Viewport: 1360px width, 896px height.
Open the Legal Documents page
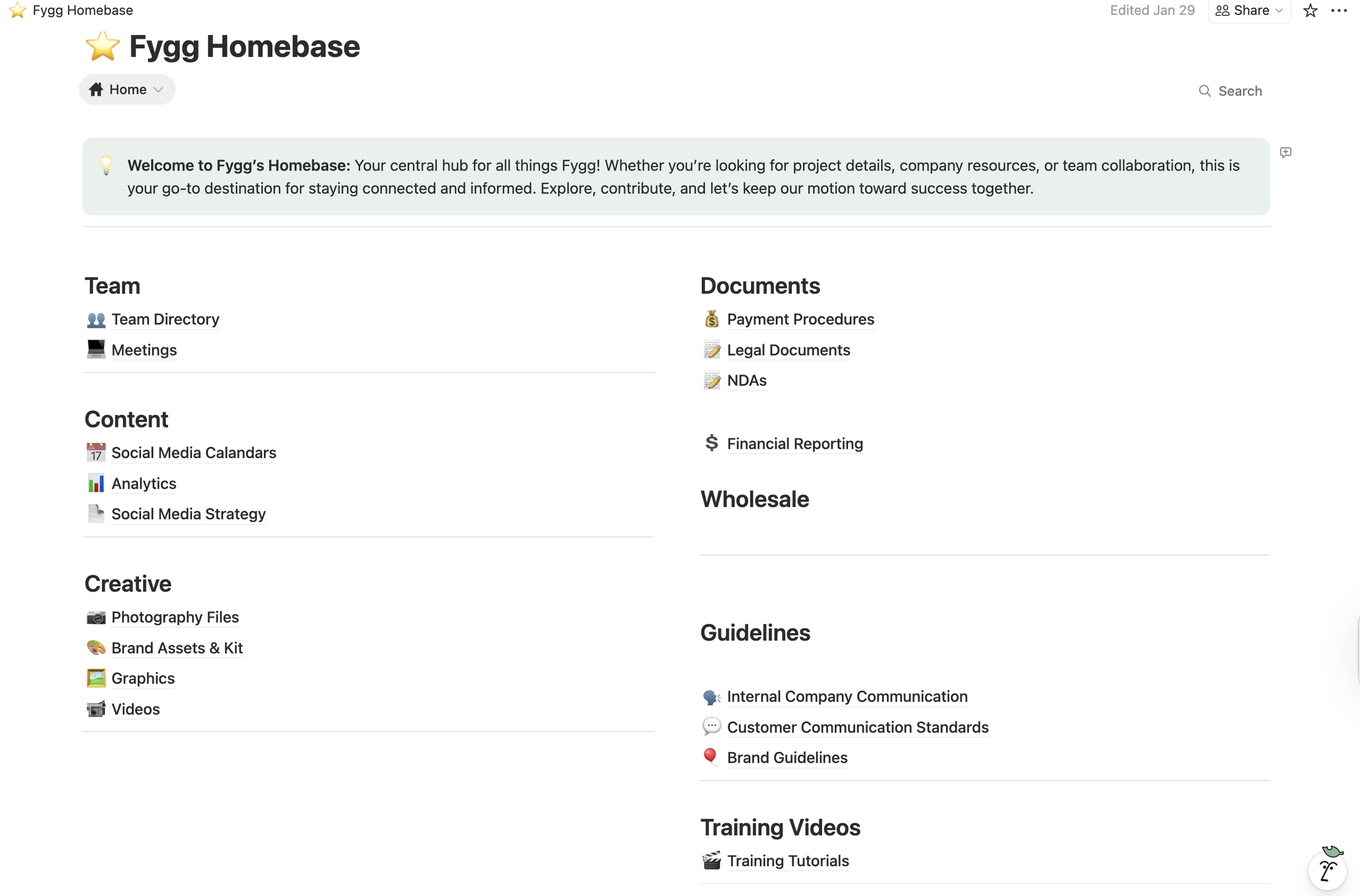point(788,350)
